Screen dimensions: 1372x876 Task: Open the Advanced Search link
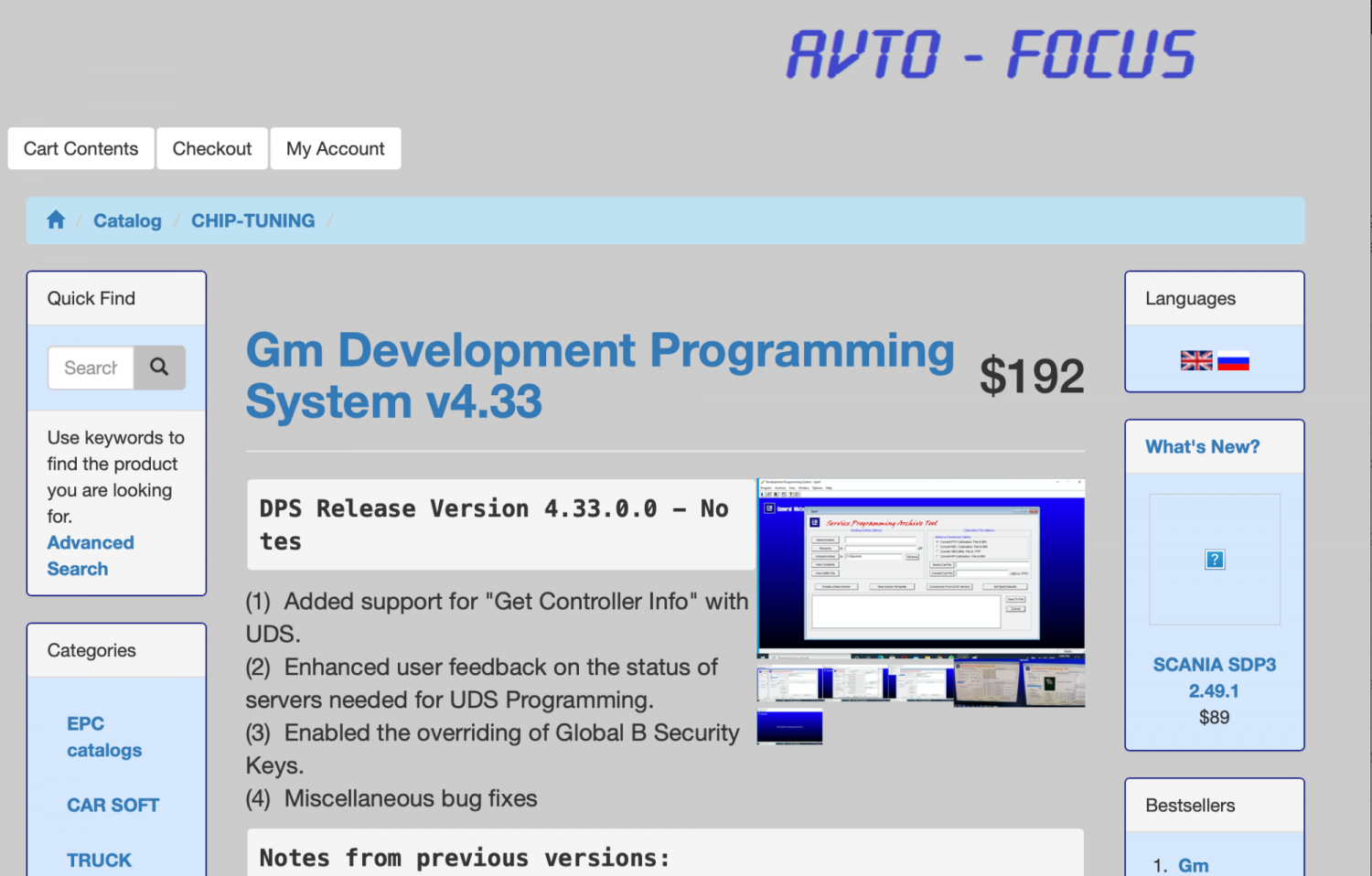point(91,555)
